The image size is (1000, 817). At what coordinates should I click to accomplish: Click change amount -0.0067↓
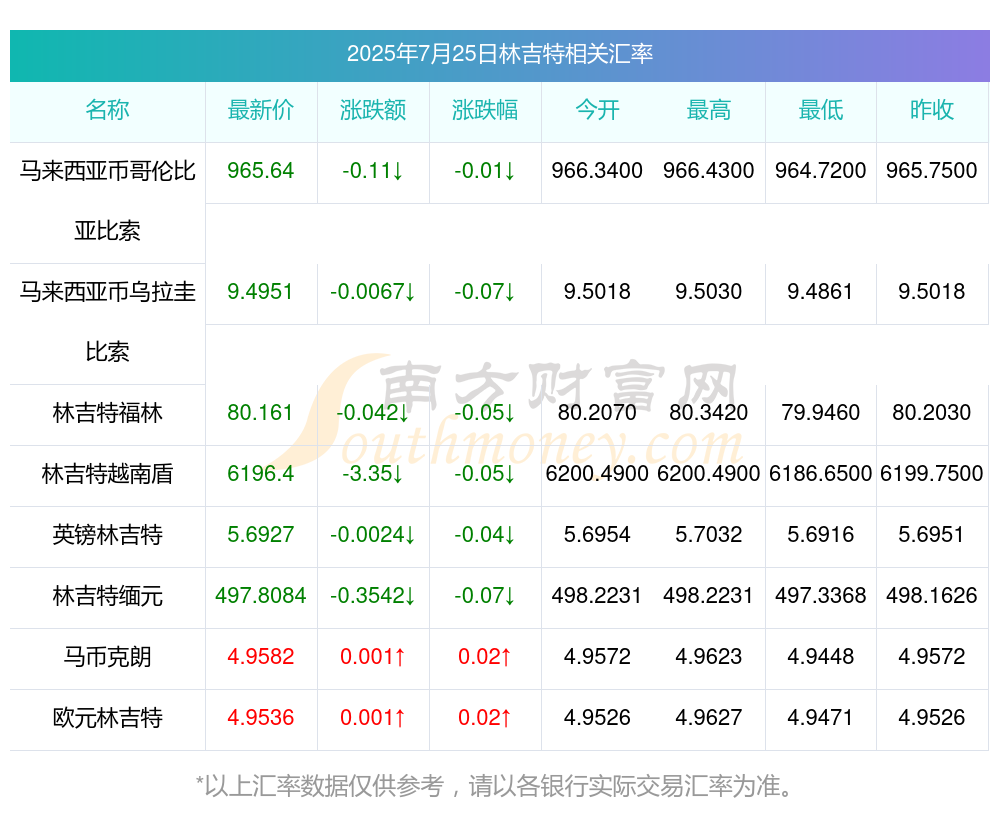(x=373, y=292)
